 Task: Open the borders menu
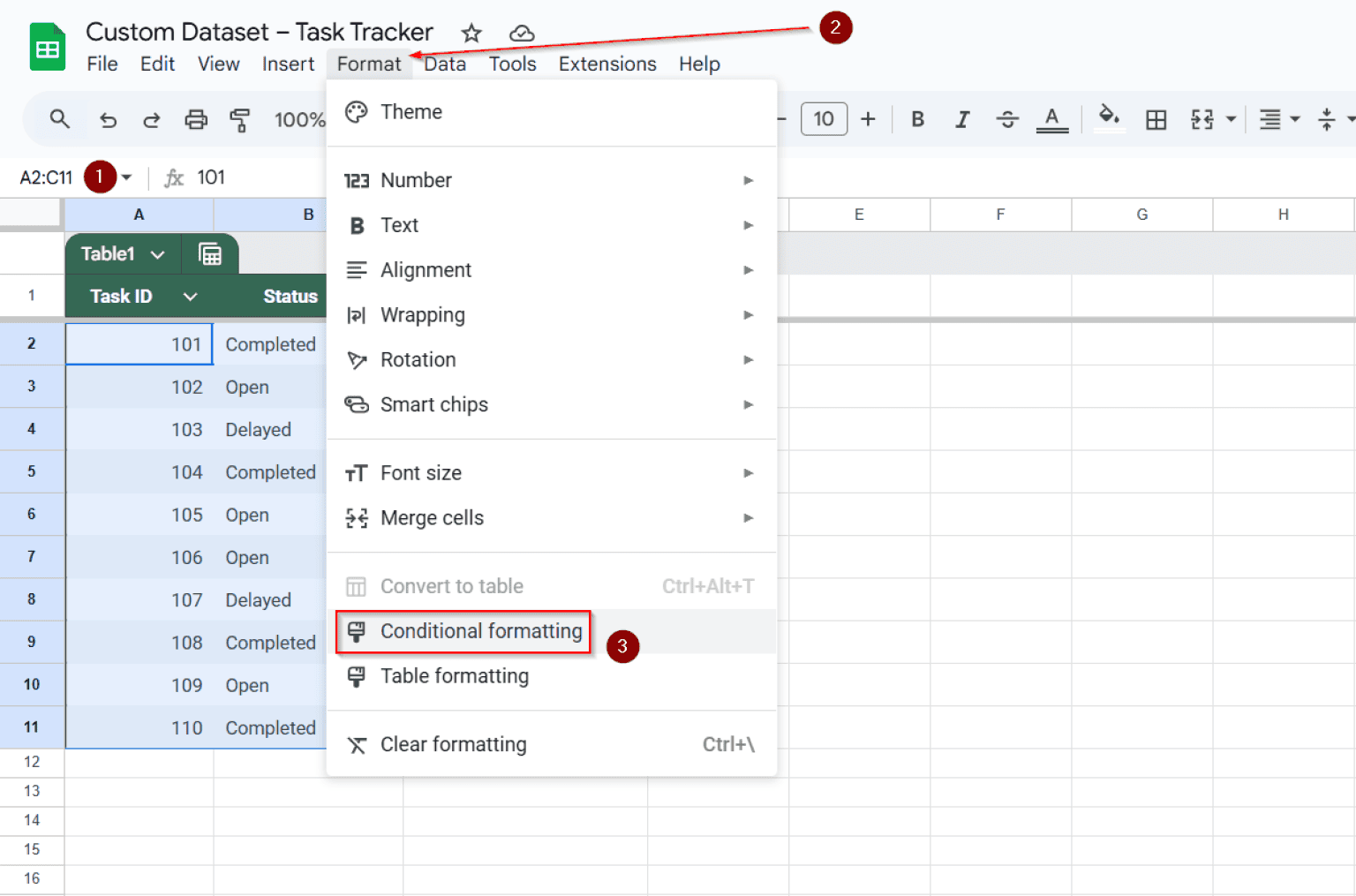[x=1156, y=119]
